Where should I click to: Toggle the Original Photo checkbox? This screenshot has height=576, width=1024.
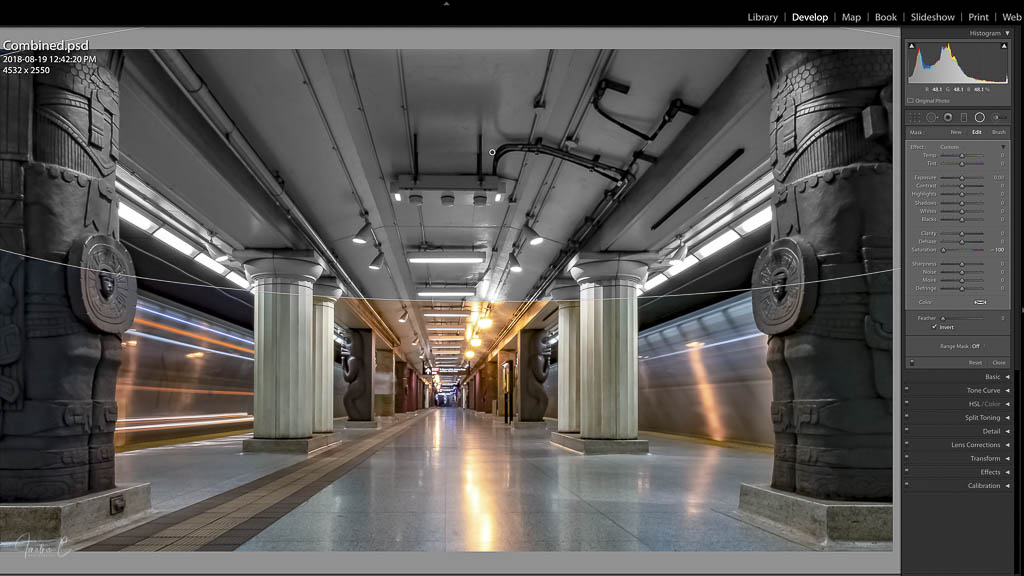tap(910, 101)
